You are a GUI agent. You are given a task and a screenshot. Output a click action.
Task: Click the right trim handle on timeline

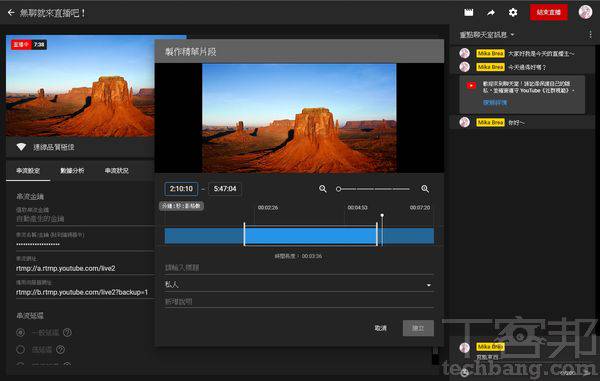377,234
